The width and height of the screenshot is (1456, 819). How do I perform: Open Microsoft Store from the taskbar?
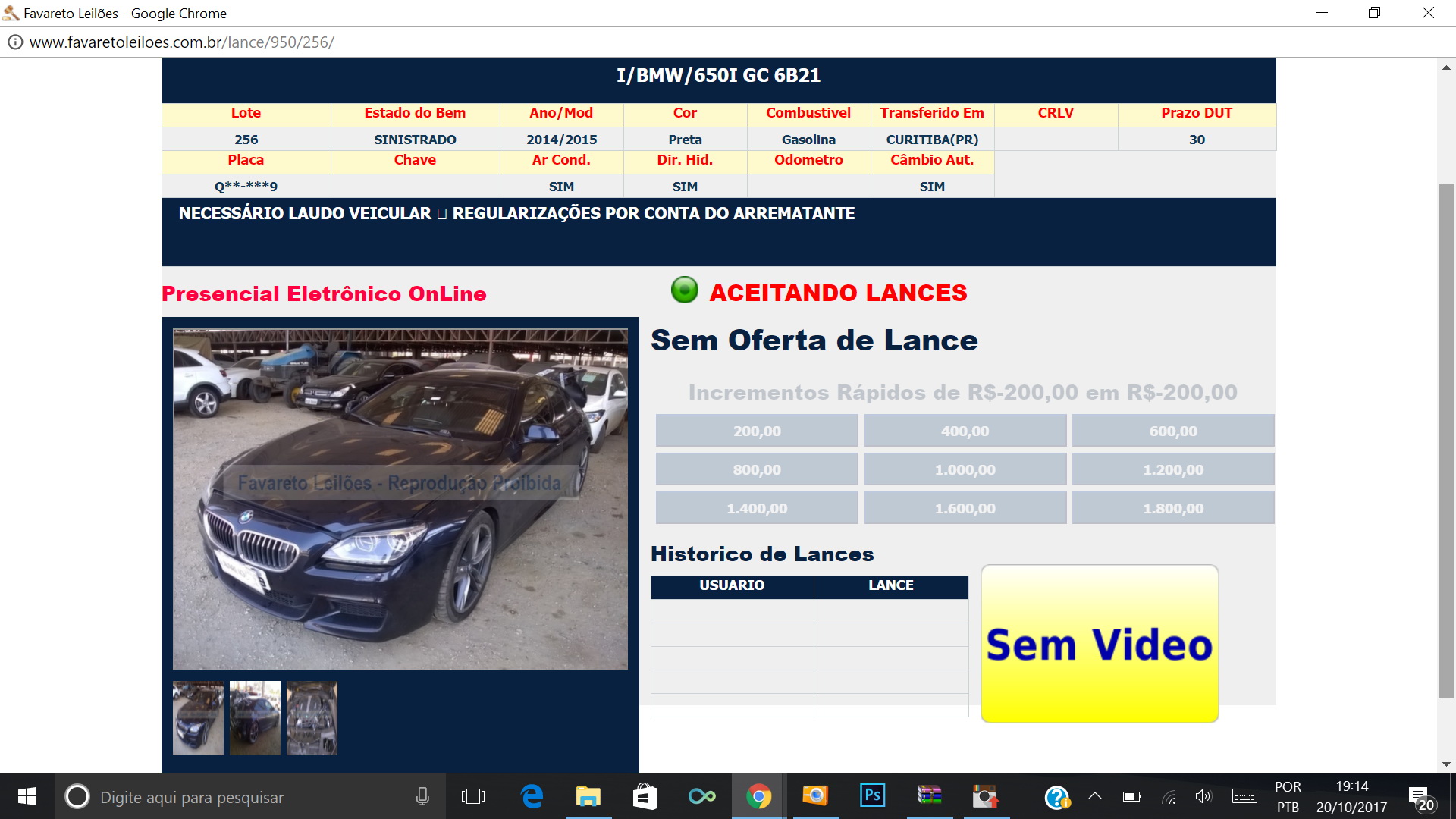[x=645, y=796]
